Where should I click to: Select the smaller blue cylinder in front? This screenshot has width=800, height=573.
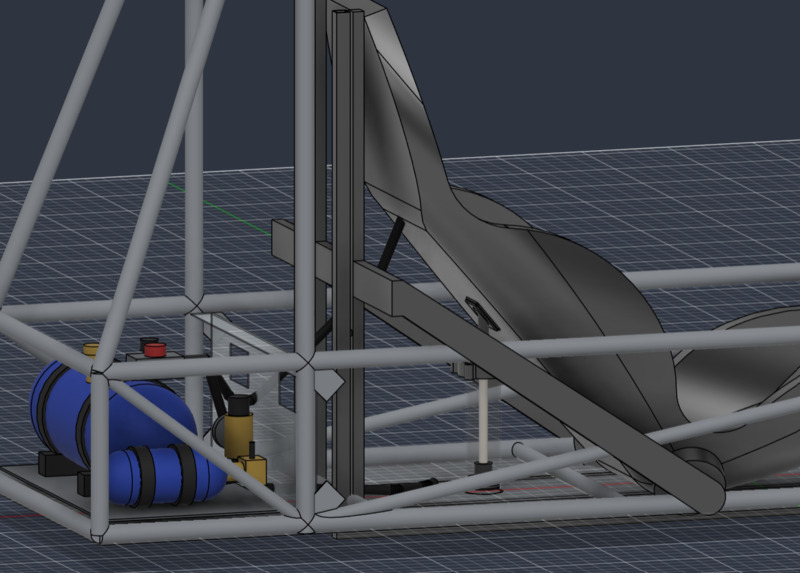[x=166, y=475]
